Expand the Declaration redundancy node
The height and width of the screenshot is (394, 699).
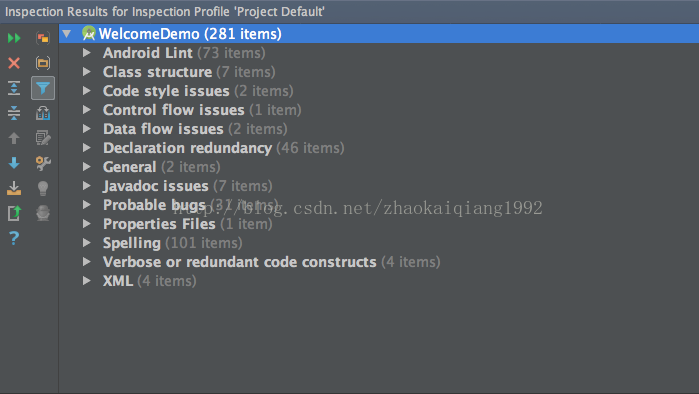(87, 148)
